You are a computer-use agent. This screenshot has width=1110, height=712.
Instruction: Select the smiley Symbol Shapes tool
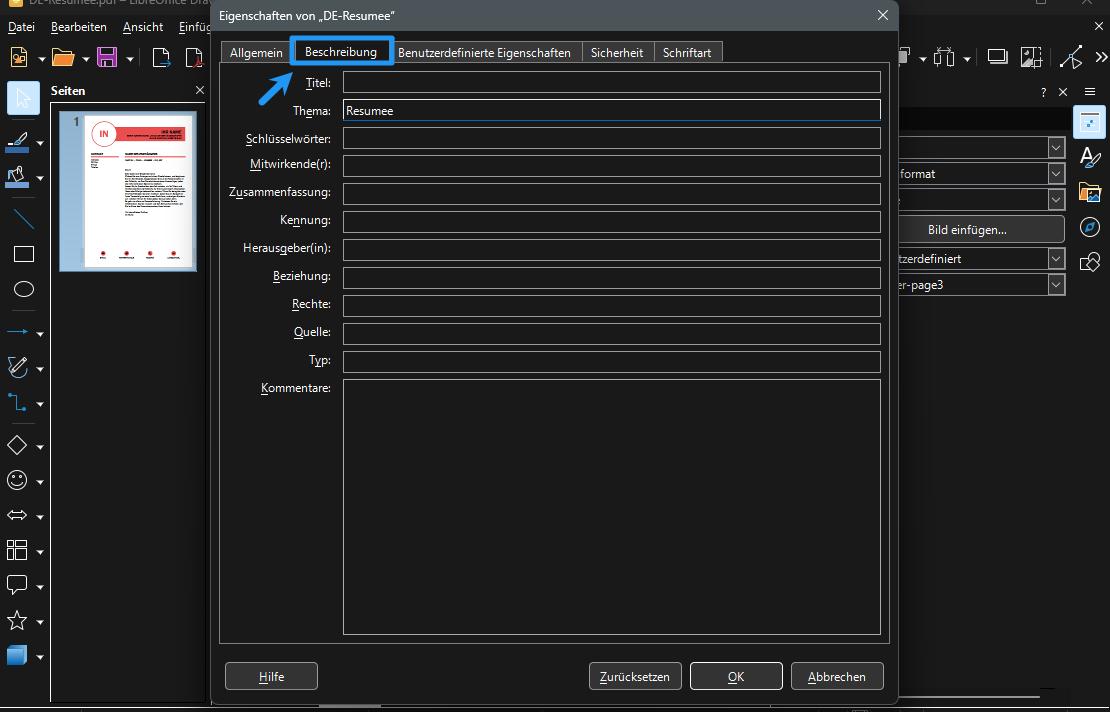pos(17,480)
